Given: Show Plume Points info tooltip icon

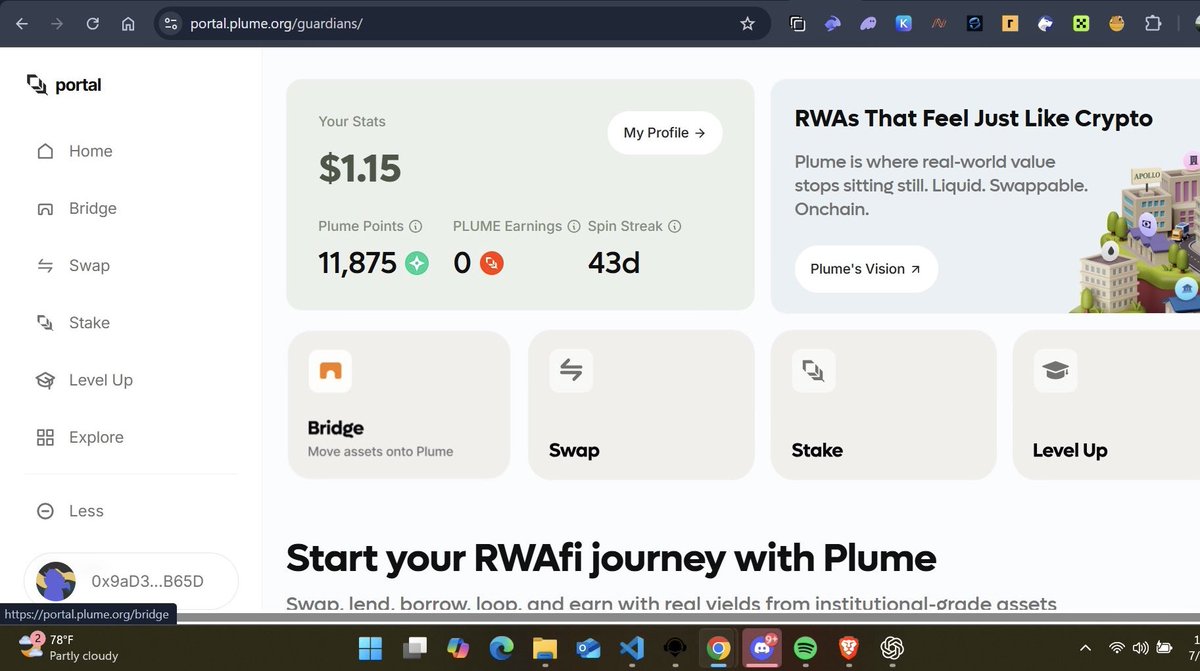Looking at the screenshot, I should point(416,226).
